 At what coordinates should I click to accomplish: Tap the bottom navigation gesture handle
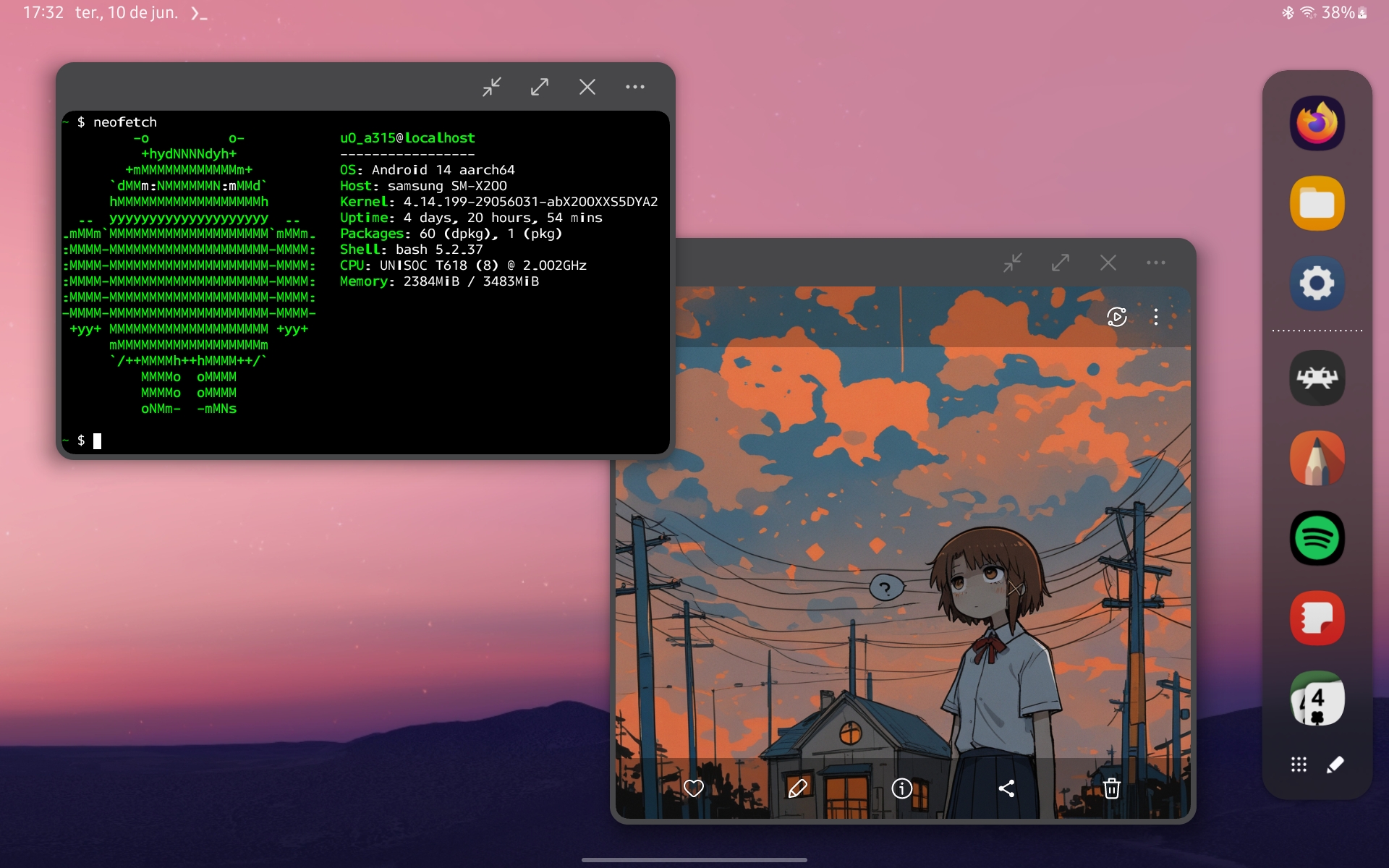click(x=694, y=860)
